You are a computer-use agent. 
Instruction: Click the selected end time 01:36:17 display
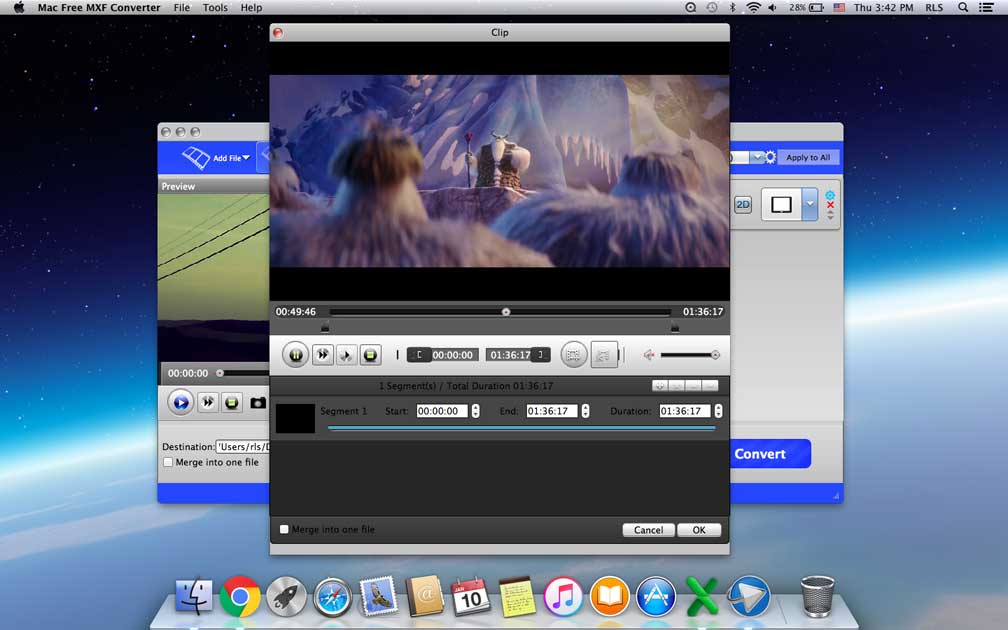point(510,355)
